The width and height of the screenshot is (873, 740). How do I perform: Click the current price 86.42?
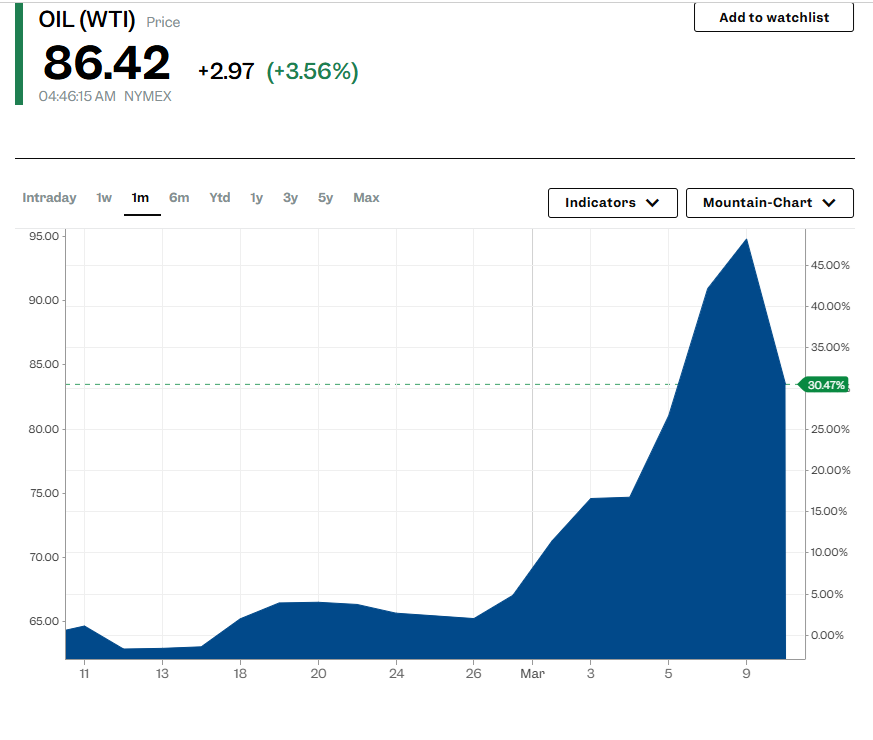(105, 63)
